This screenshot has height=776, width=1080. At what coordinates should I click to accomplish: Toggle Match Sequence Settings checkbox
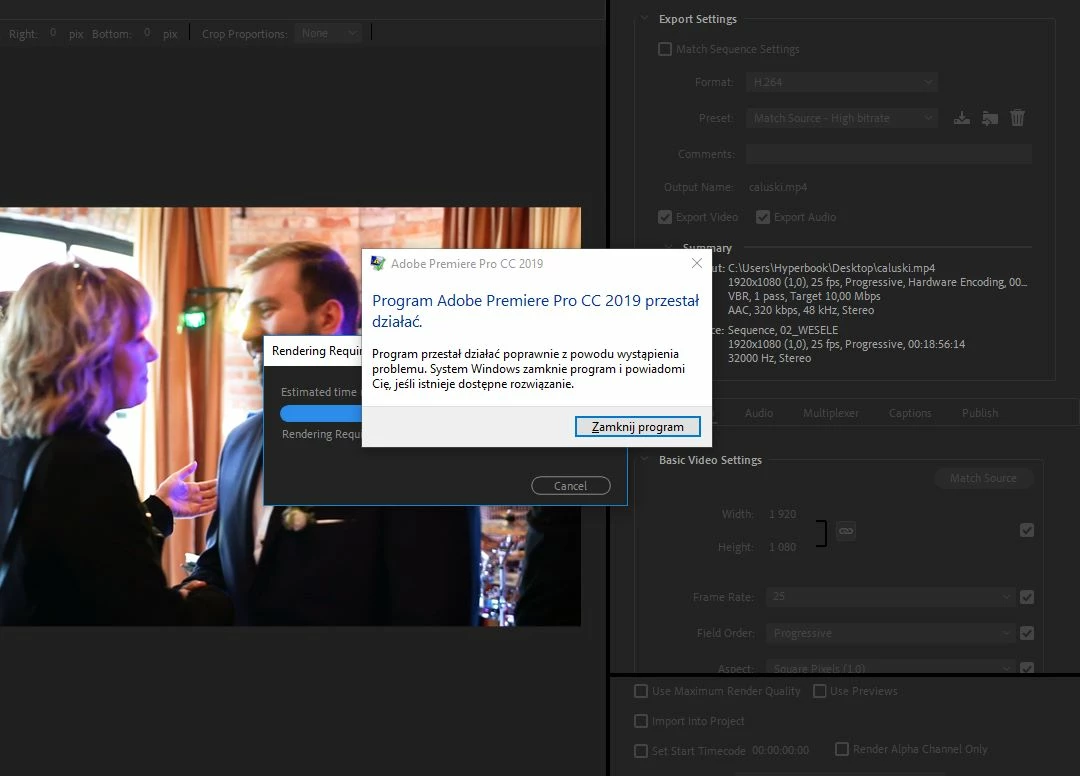point(665,49)
